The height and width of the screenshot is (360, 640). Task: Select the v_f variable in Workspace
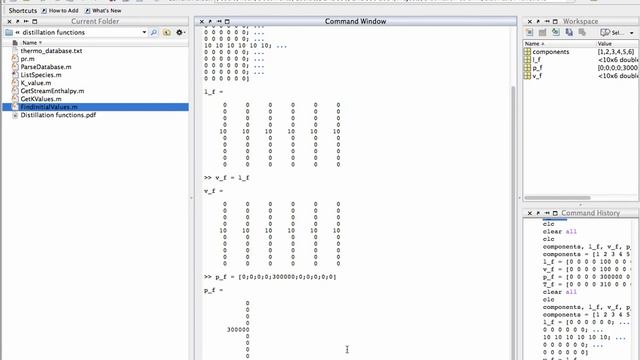pyautogui.click(x=538, y=76)
